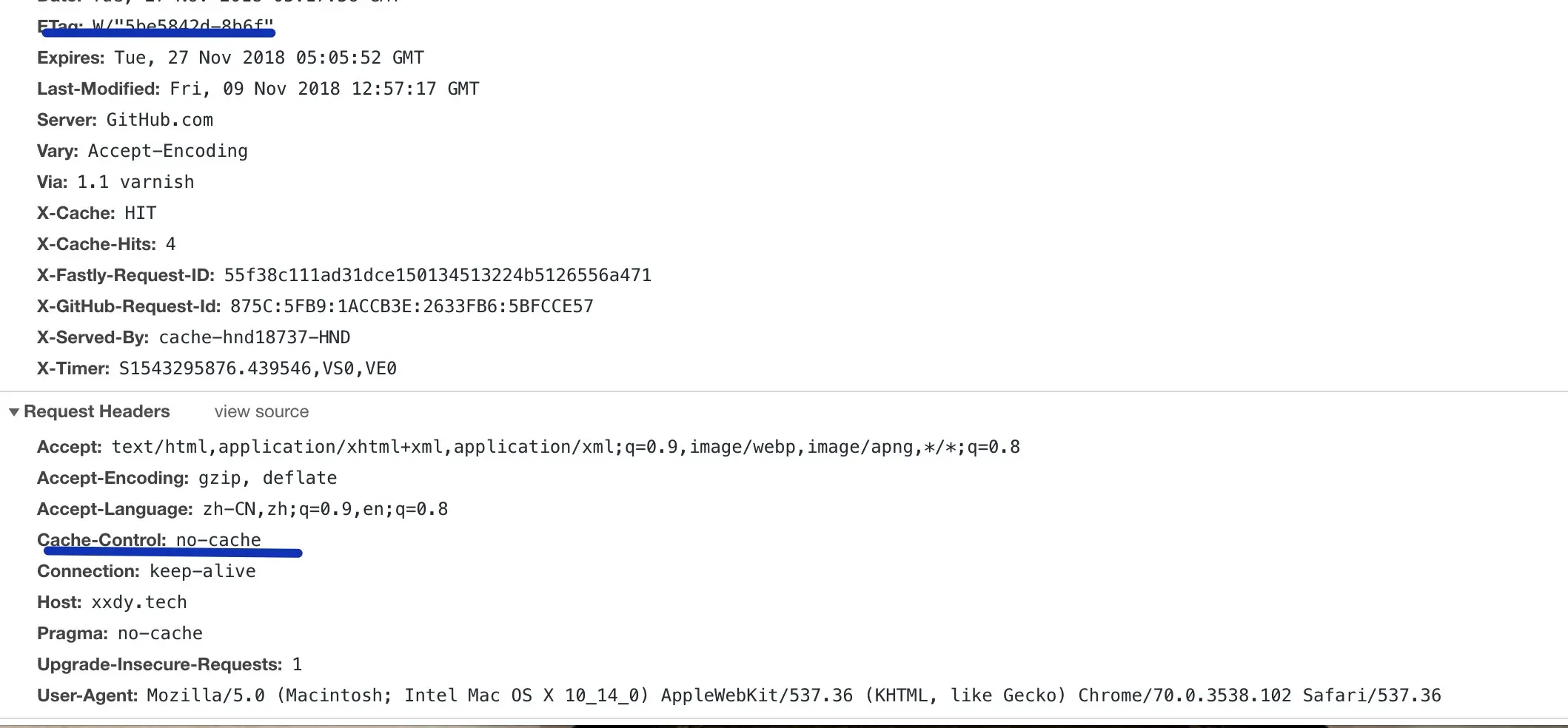
Task: Select the Request Headers section title
Action: point(96,412)
